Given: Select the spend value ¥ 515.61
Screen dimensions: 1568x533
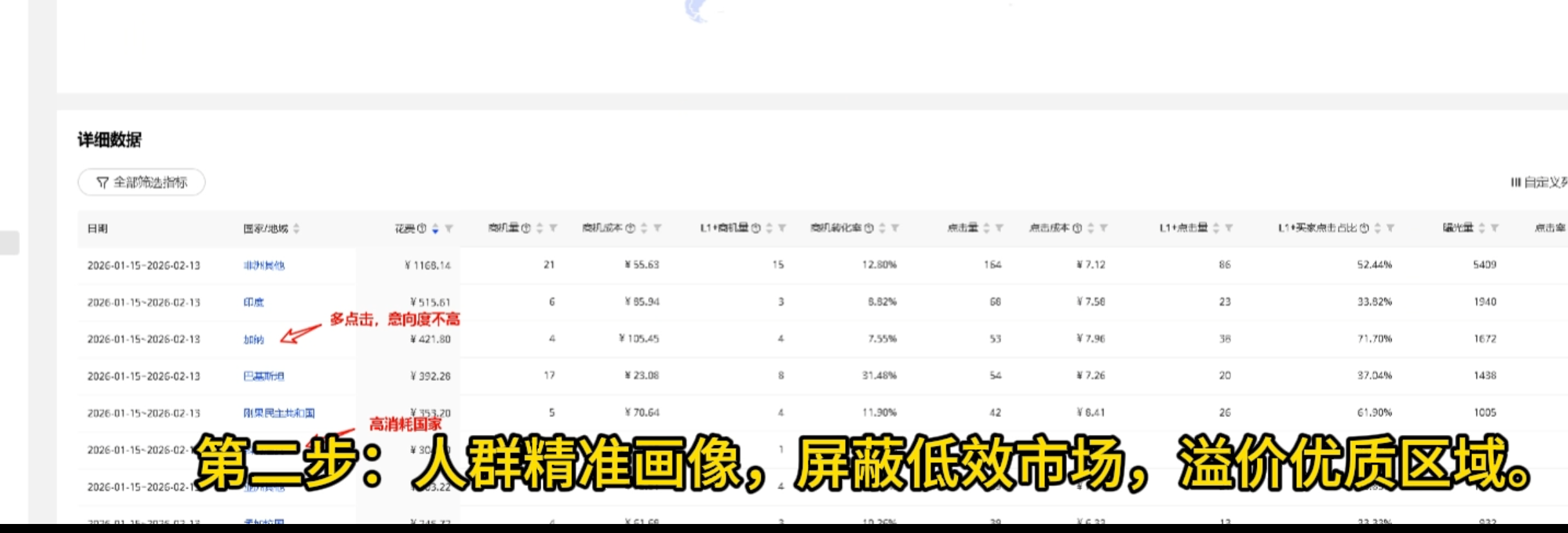Looking at the screenshot, I should point(430,302).
